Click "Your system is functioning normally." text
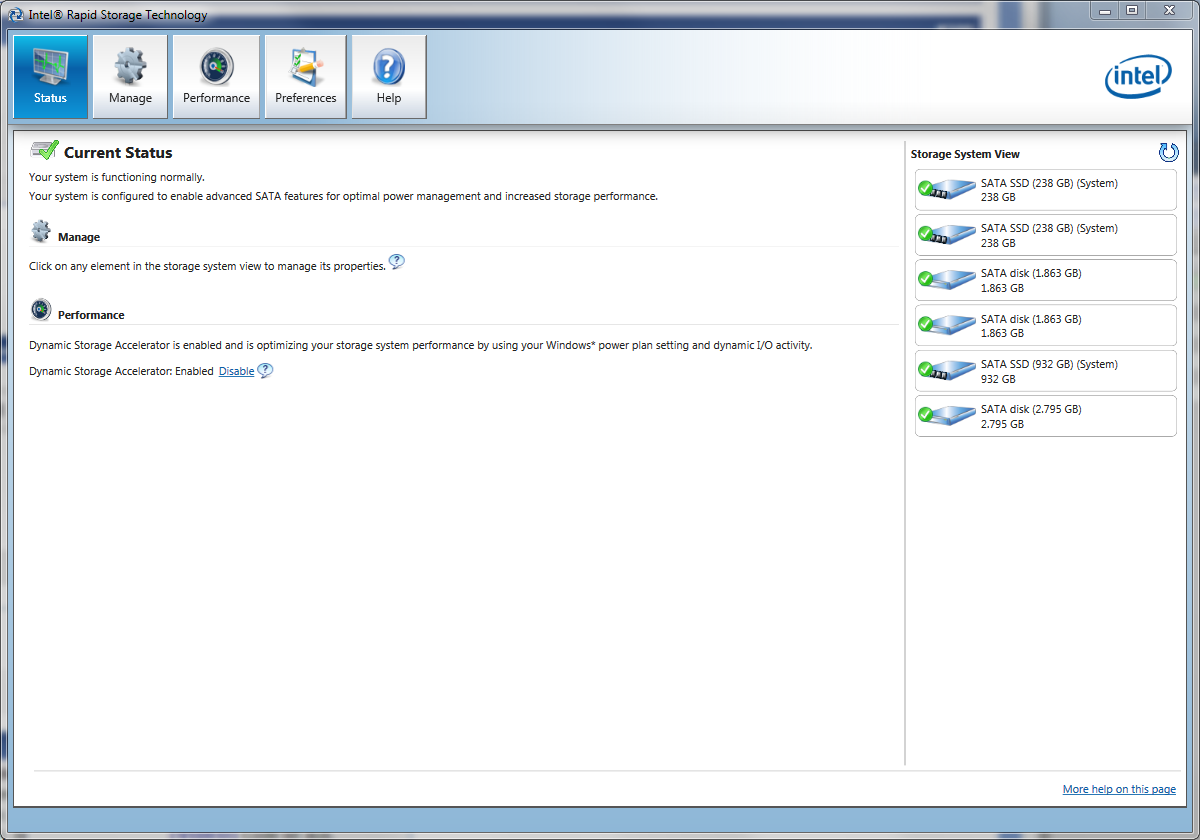Image resolution: width=1200 pixels, height=840 pixels. coord(117,177)
